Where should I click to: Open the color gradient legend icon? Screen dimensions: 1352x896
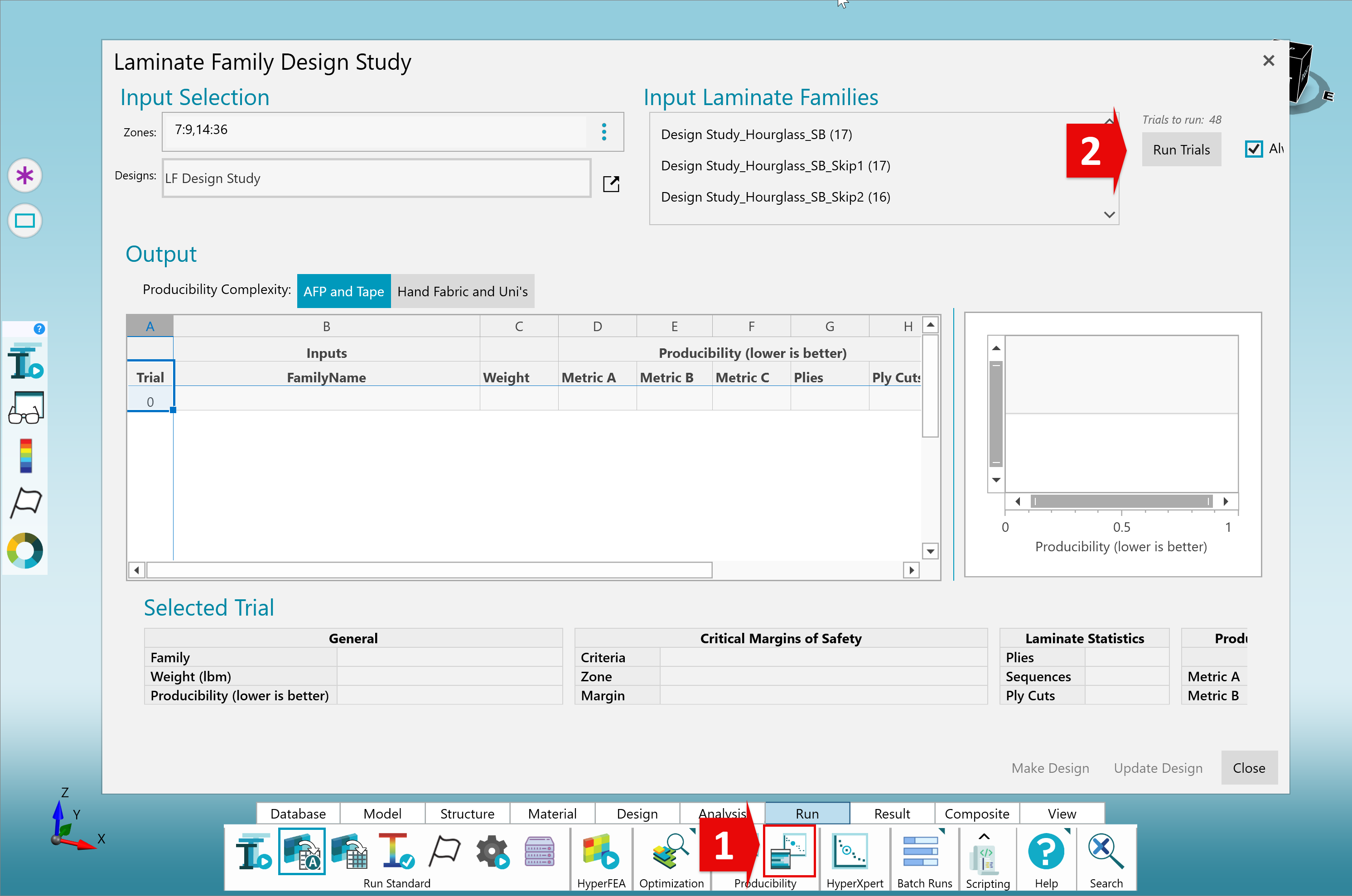click(x=26, y=455)
